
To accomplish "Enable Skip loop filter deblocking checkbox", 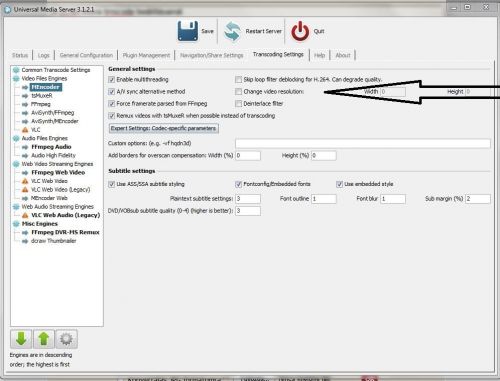I will [x=238, y=80].
